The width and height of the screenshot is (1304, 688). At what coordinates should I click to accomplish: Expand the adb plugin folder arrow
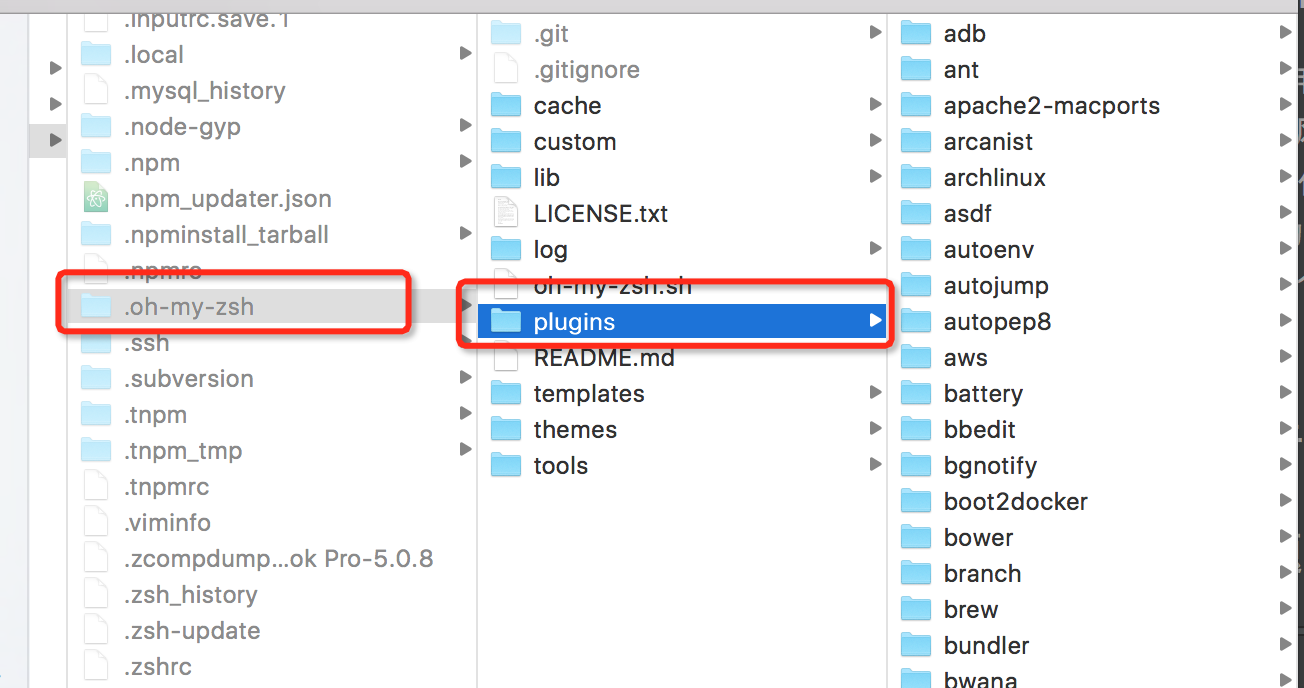click(x=1285, y=33)
